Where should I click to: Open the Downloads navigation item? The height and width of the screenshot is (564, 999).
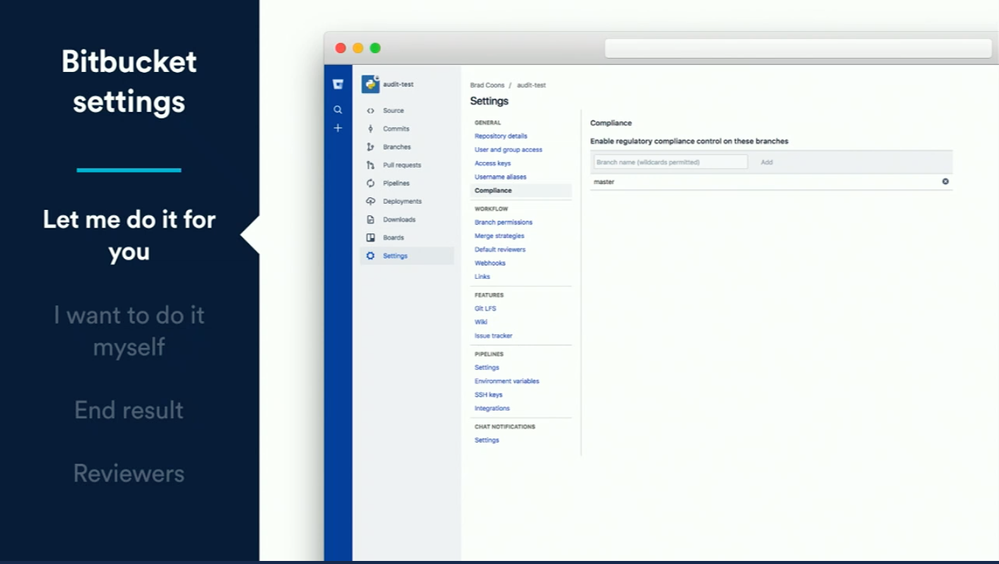[x=399, y=219]
